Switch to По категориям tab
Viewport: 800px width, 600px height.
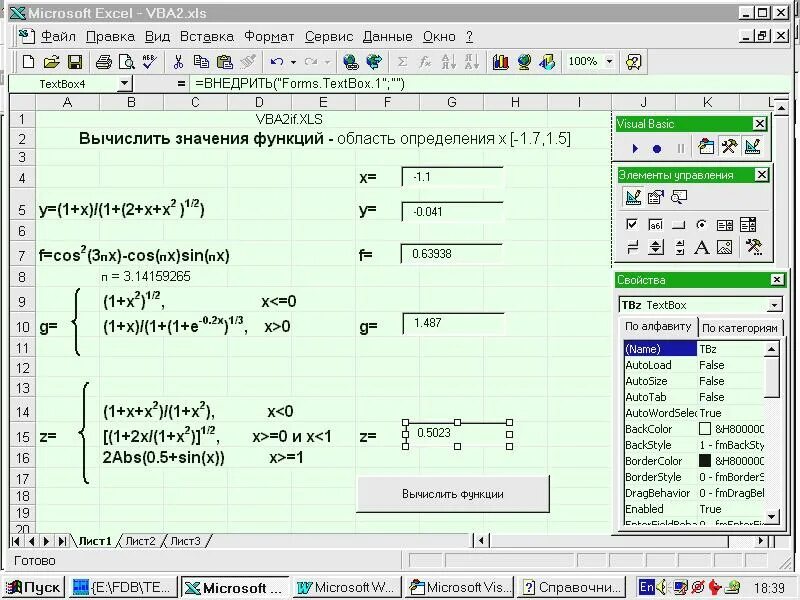click(740, 328)
